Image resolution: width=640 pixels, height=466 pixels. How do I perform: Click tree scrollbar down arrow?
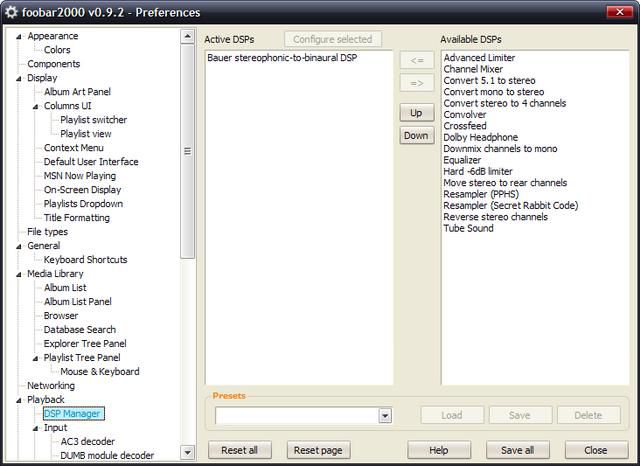click(187, 453)
